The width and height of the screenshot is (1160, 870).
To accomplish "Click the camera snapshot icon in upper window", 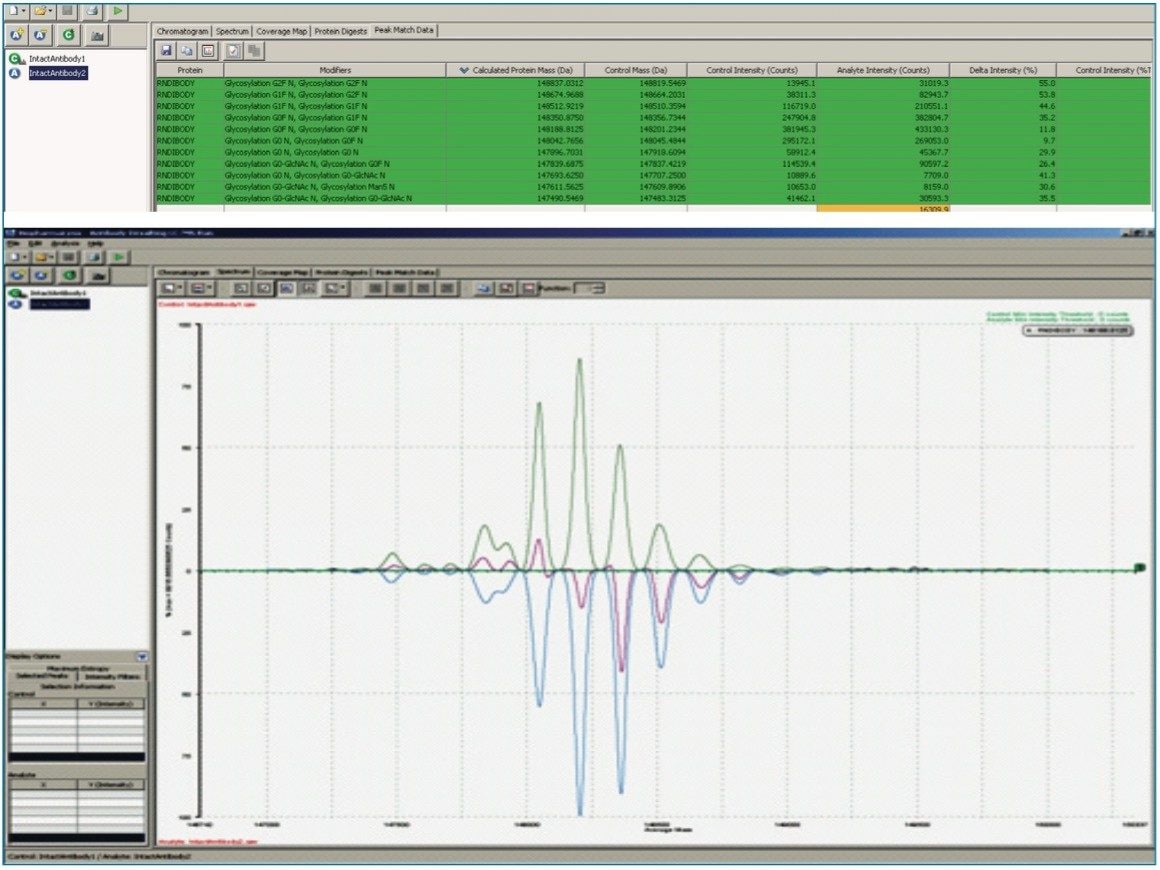I will [x=97, y=35].
